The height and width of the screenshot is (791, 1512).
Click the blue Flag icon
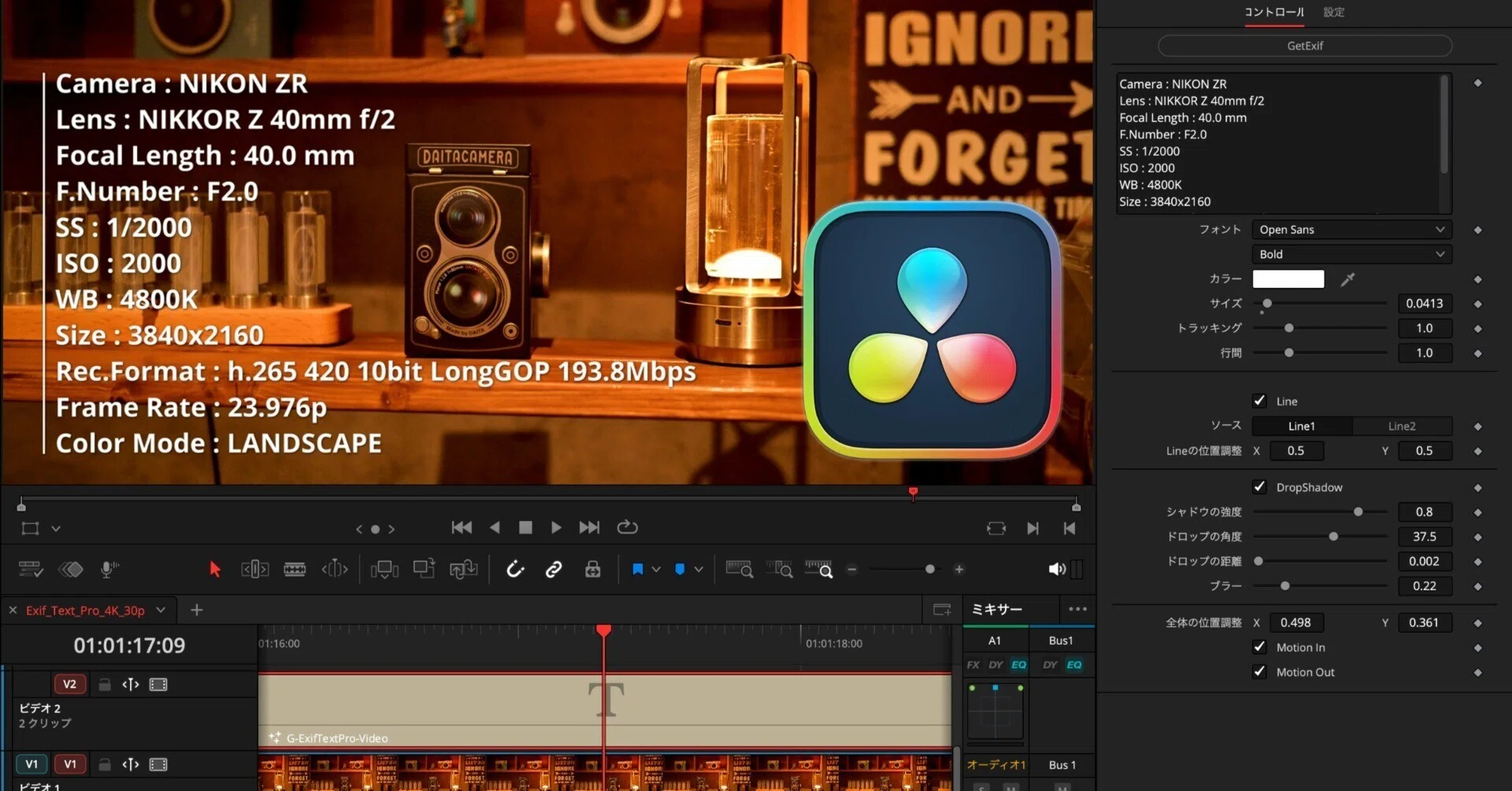pos(638,569)
